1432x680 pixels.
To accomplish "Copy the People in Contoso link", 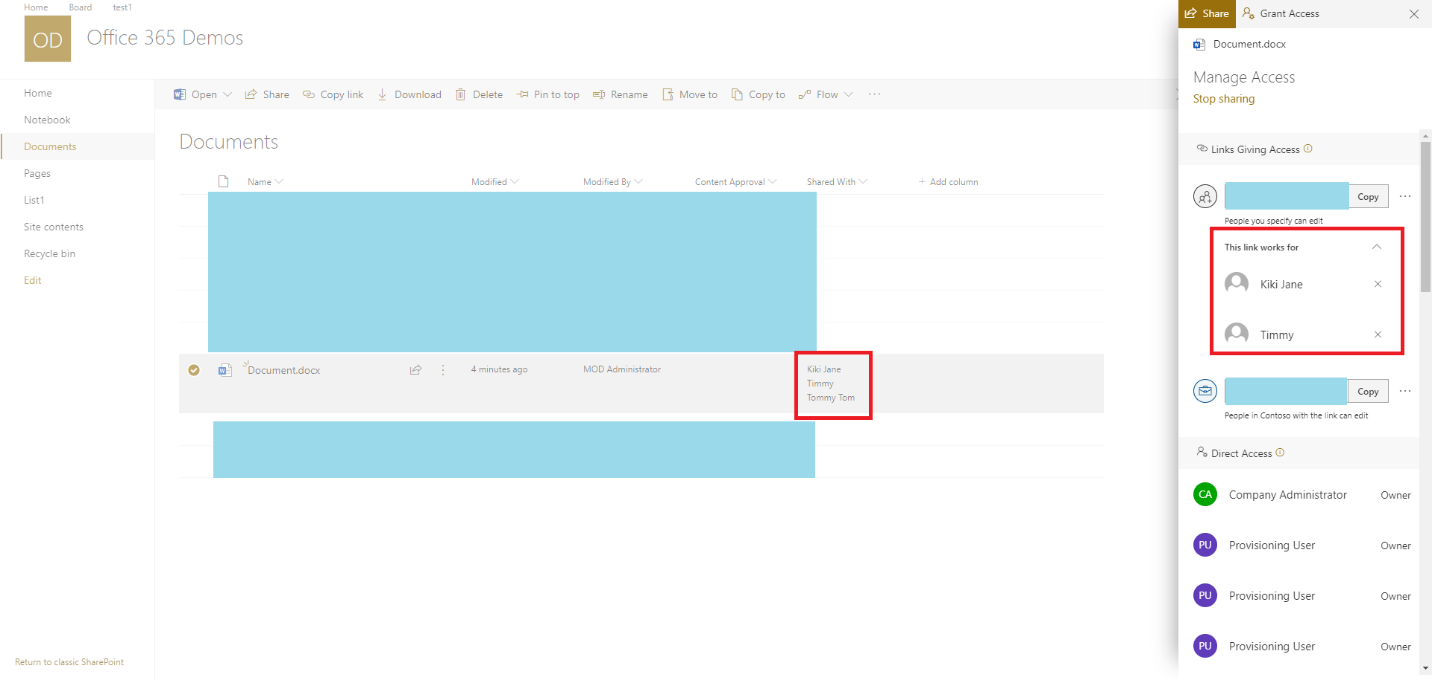I will point(1368,391).
